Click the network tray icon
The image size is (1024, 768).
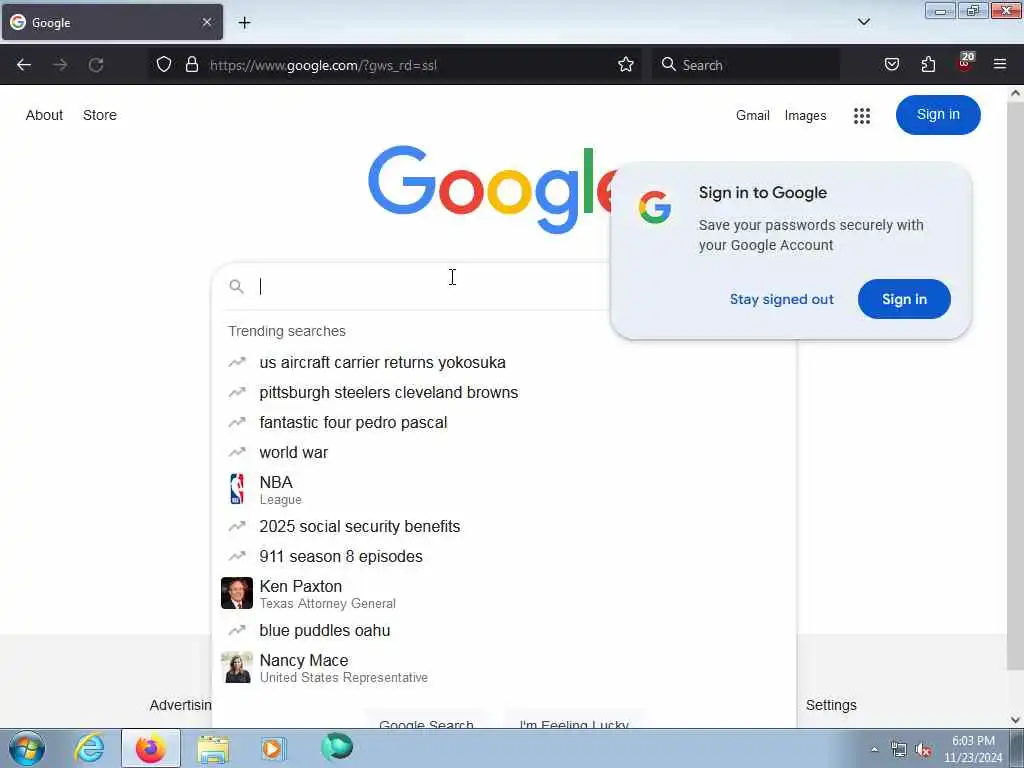899,750
